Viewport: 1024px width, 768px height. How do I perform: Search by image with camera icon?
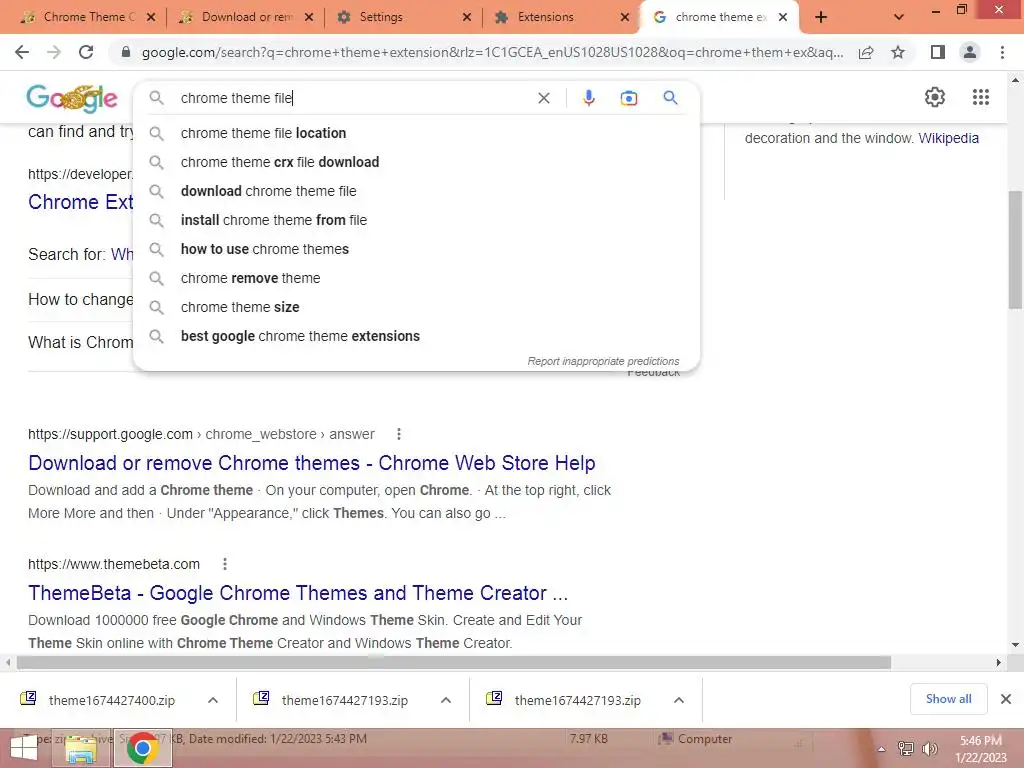[x=628, y=98]
